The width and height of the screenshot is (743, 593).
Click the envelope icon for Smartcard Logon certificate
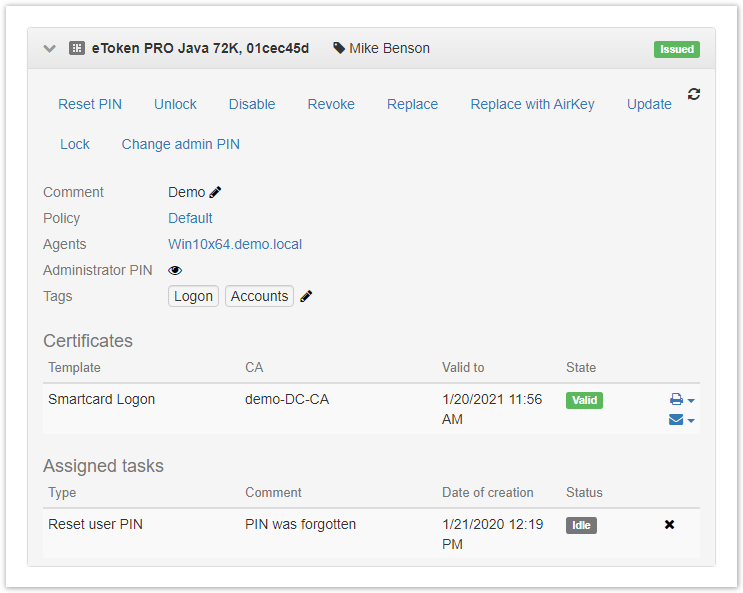pyautogui.click(x=676, y=420)
